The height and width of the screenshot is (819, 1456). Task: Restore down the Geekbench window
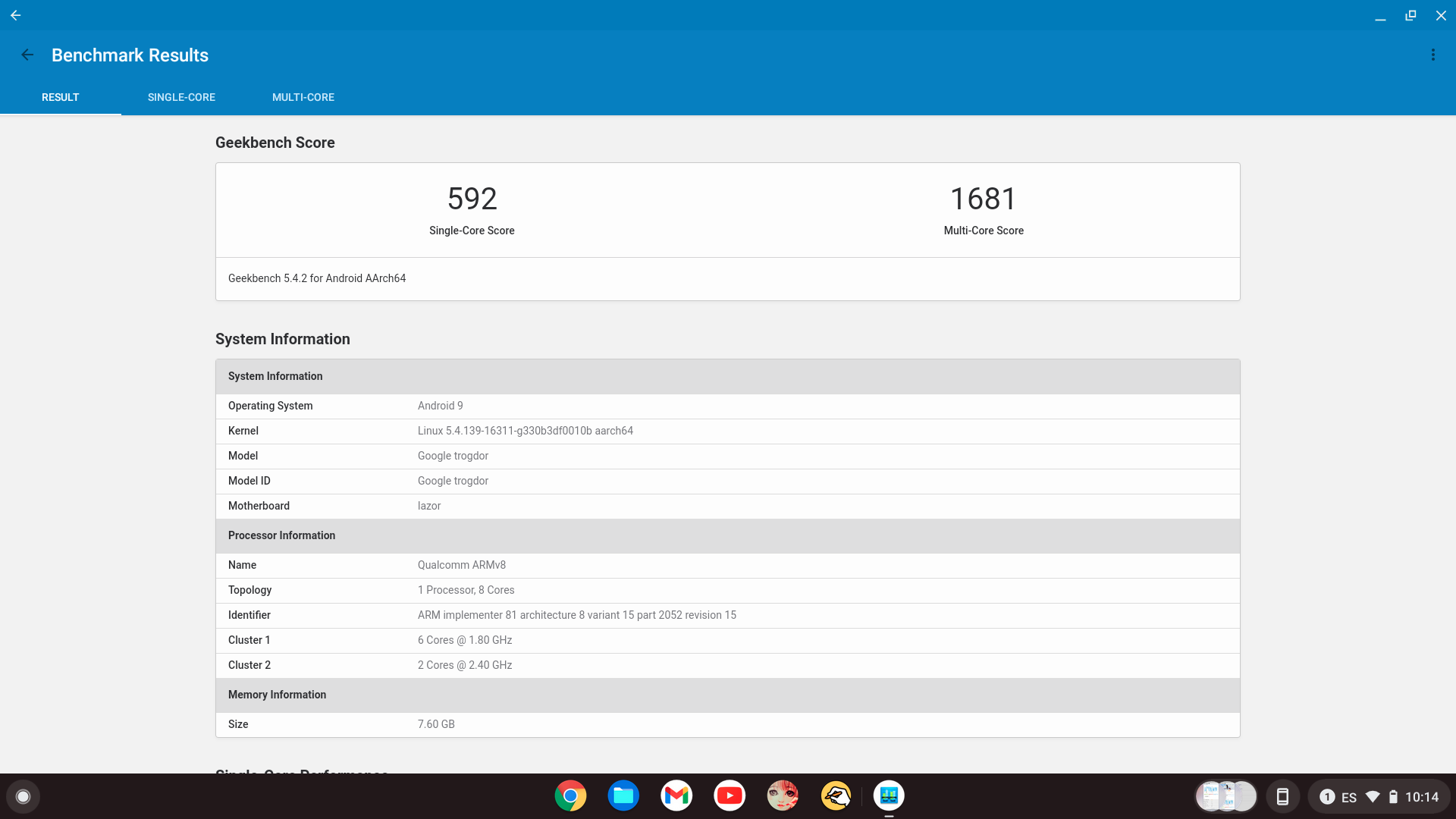point(1410,15)
